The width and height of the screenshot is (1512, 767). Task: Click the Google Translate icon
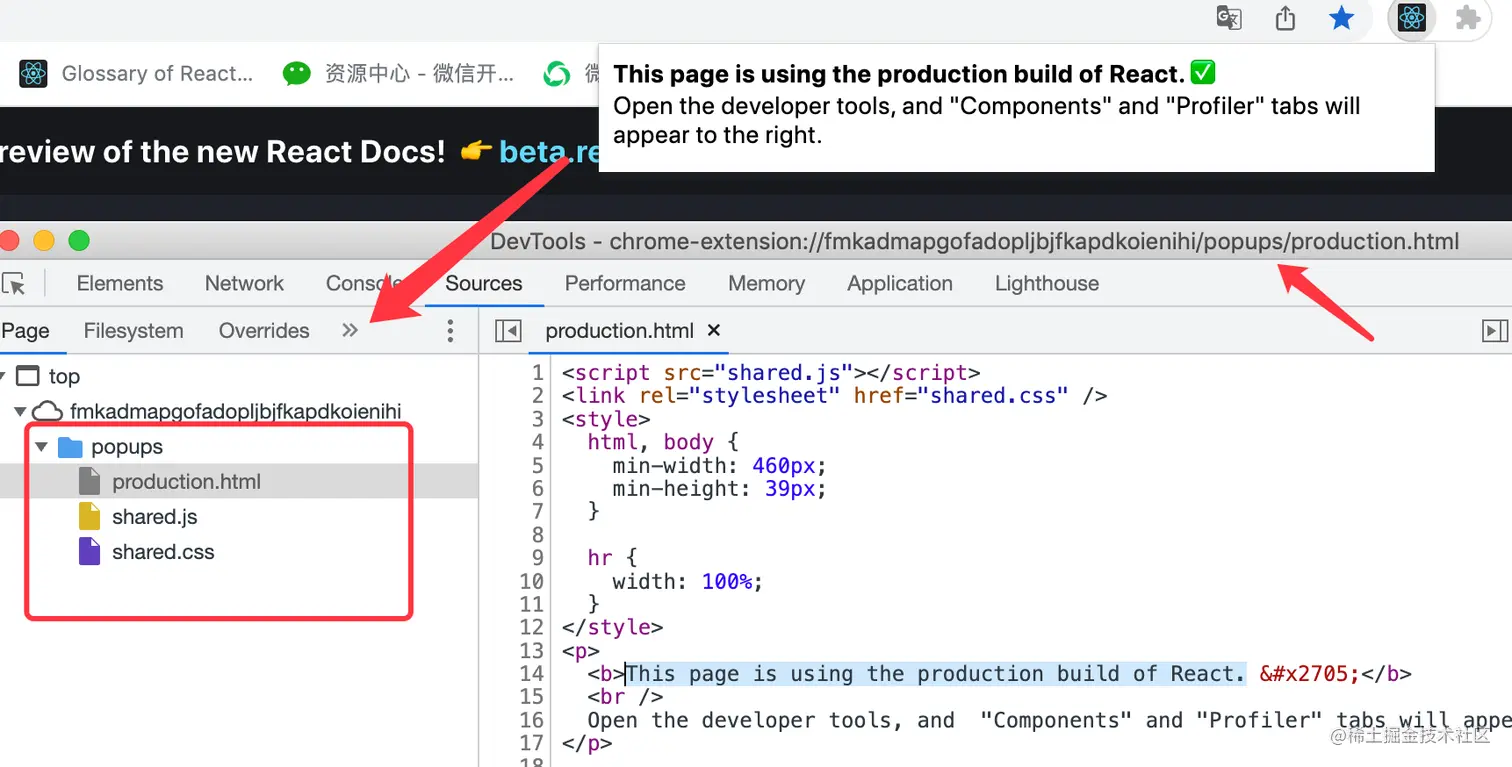(1228, 18)
